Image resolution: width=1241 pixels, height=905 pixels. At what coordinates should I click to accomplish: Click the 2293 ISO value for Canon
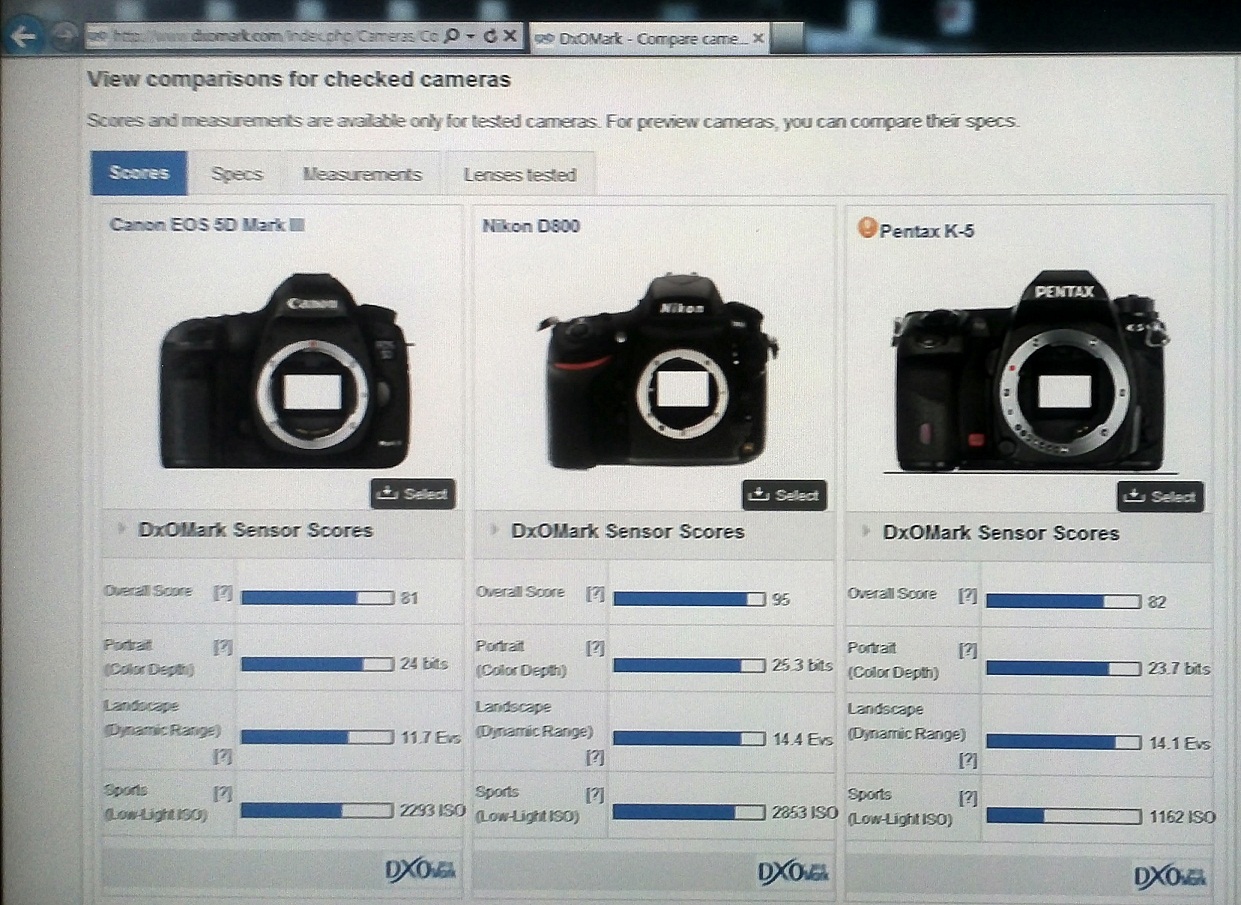pos(432,810)
